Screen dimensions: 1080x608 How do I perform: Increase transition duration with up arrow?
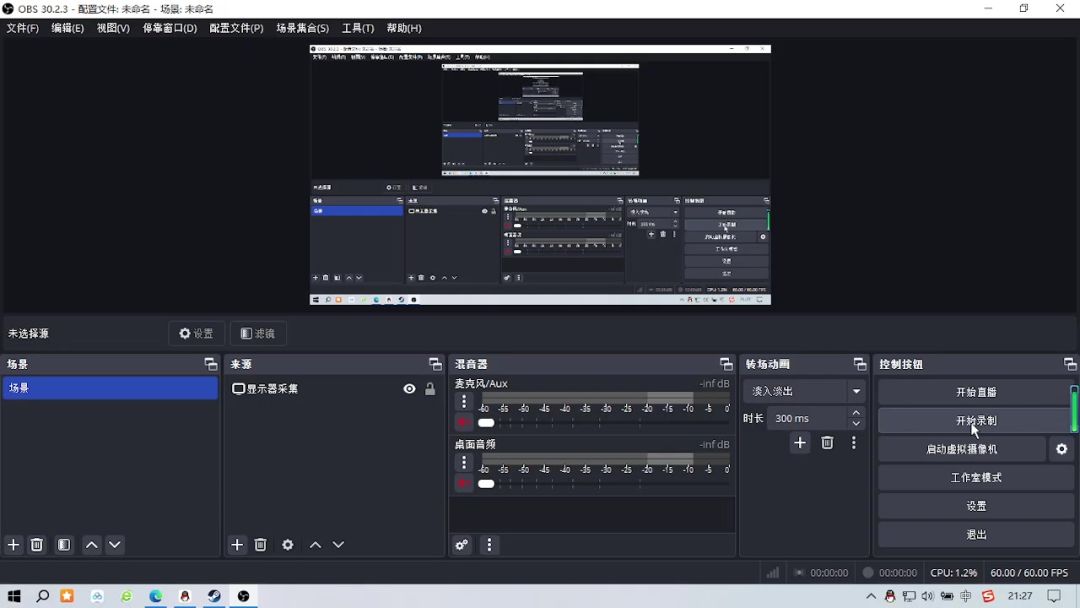856,412
